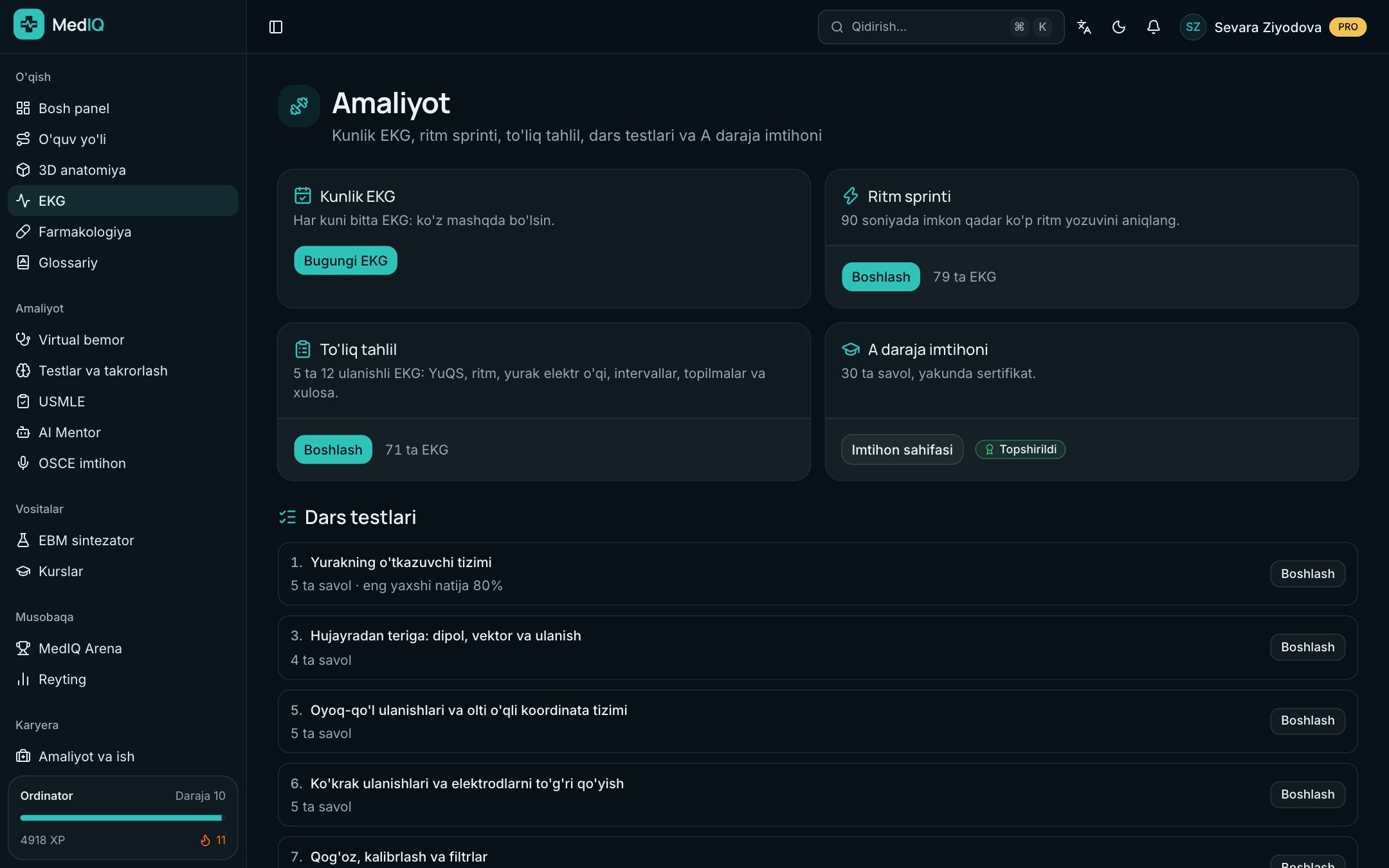Image resolution: width=1389 pixels, height=868 pixels.
Task: Open Testlar va takrorlash brain item
Action: 123,370
